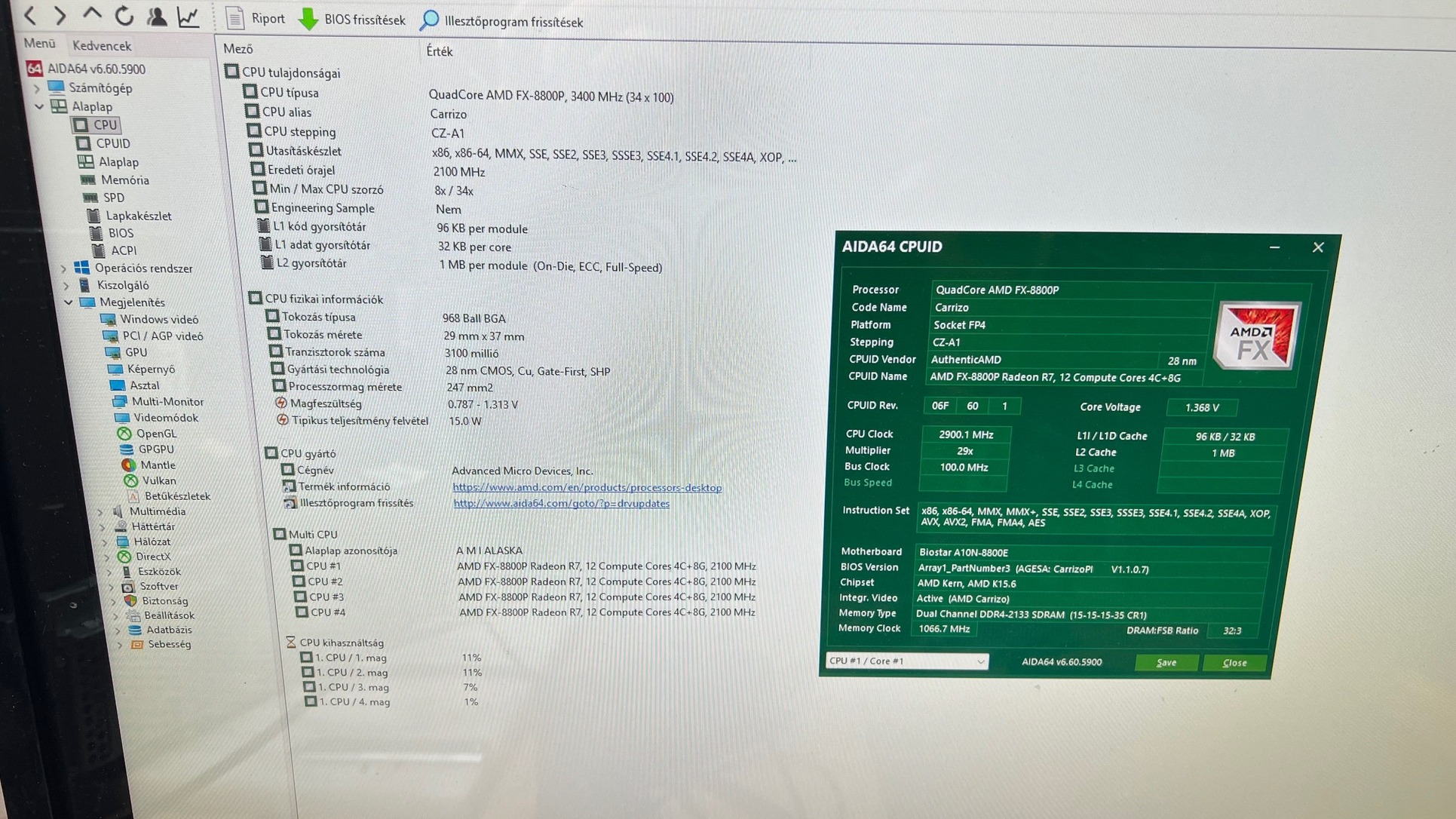Click the AMD FX logo image
Image resolution: width=1456 pixels, height=819 pixels.
[1256, 337]
